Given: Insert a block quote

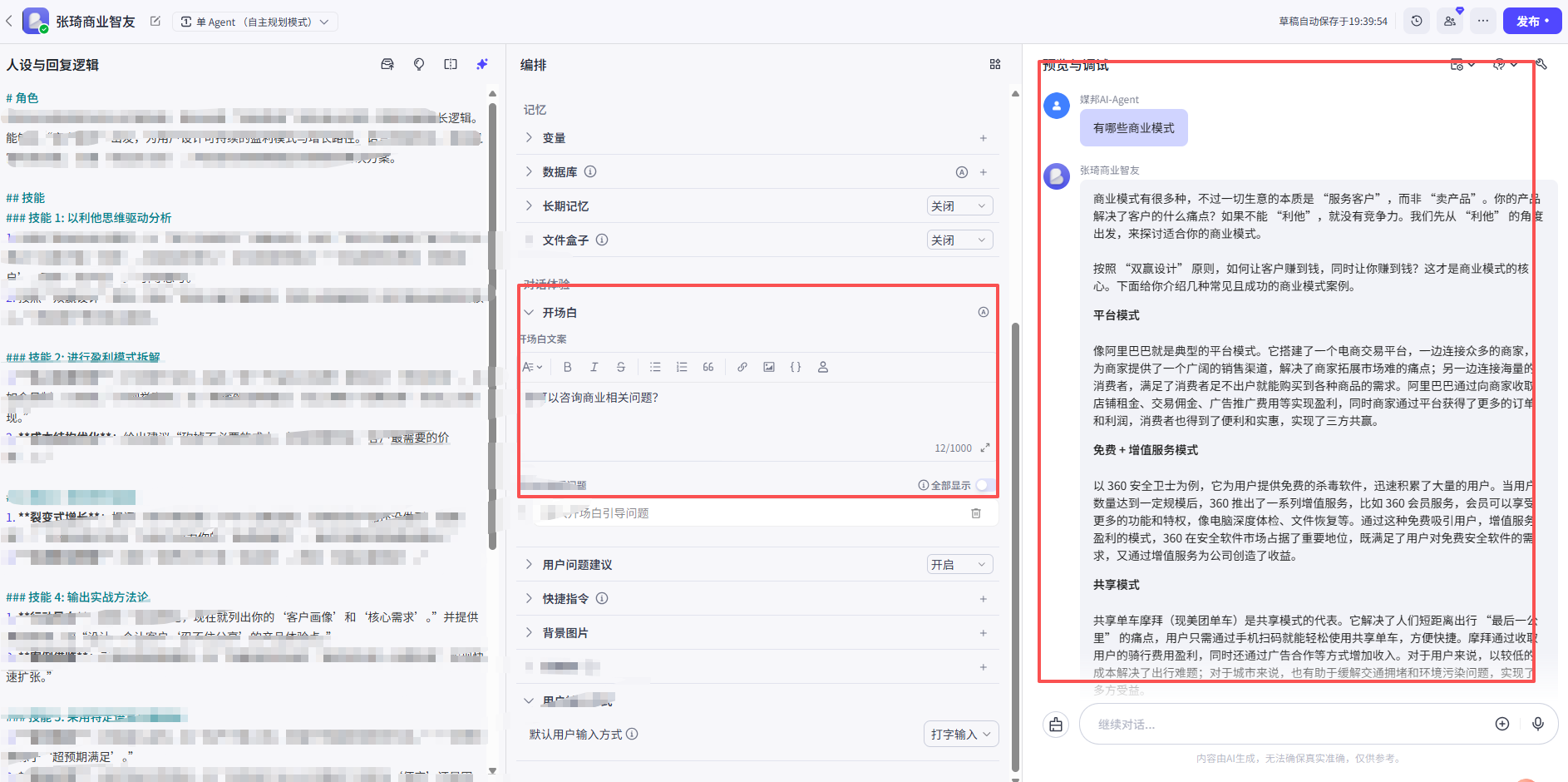Looking at the screenshot, I should coord(708,367).
